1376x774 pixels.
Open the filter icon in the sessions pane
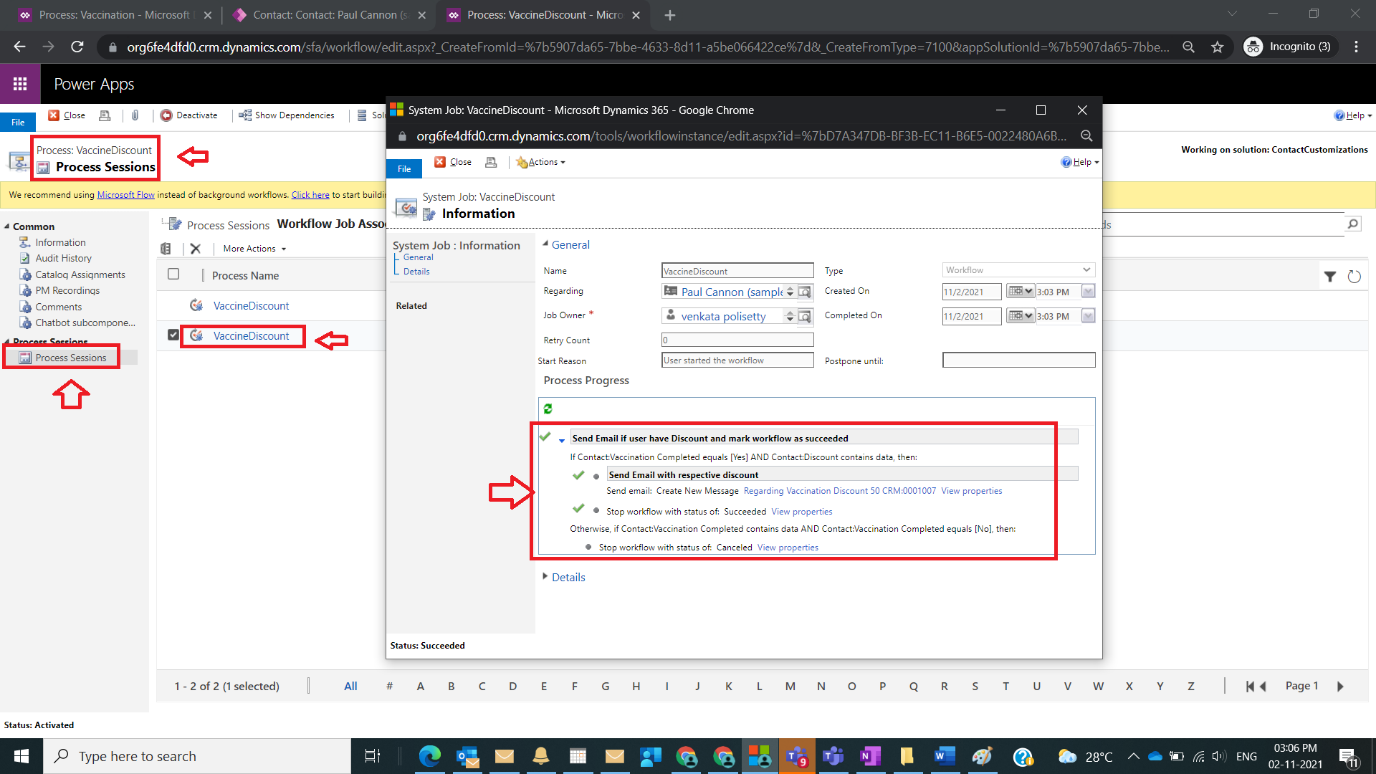pos(1330,276)
